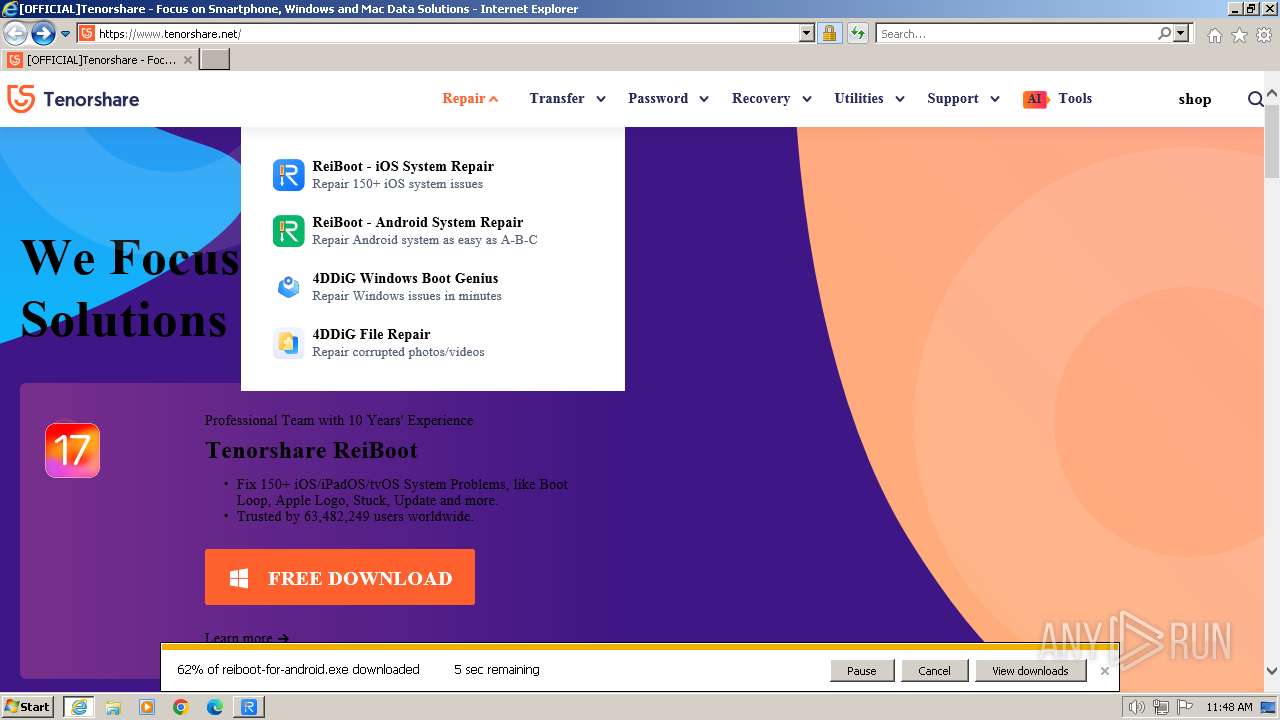Viewport: 1280px width, 720px height.
Task: Open the browser Home icon
Action: click(x=1214, y=35)
